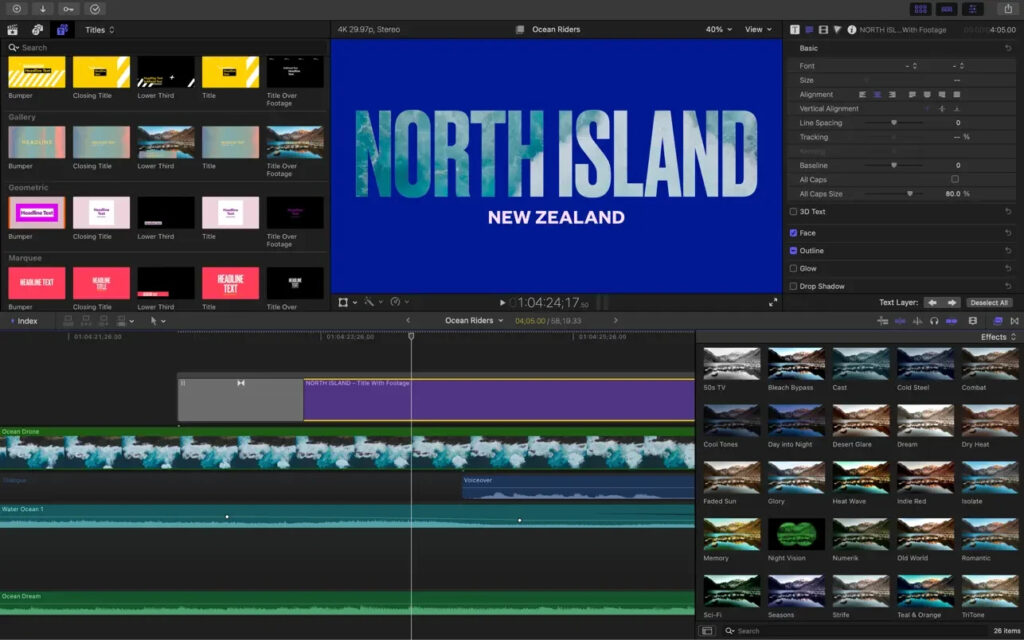Open the Ocean Riders project name menu

coord(470,321)
